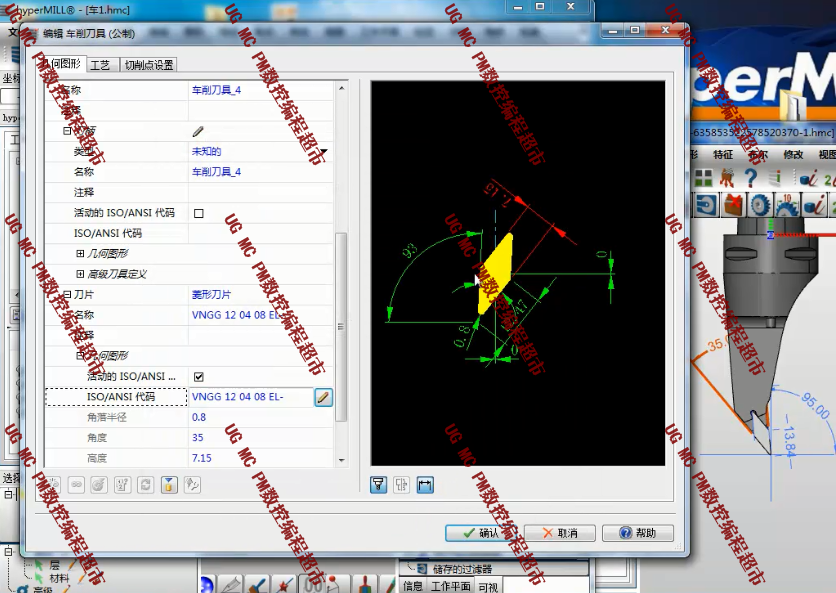Screen dimensions: 836x593
Task: Open the 特征 menu in the background hyperMILL window
Action: tap(723, 155)
